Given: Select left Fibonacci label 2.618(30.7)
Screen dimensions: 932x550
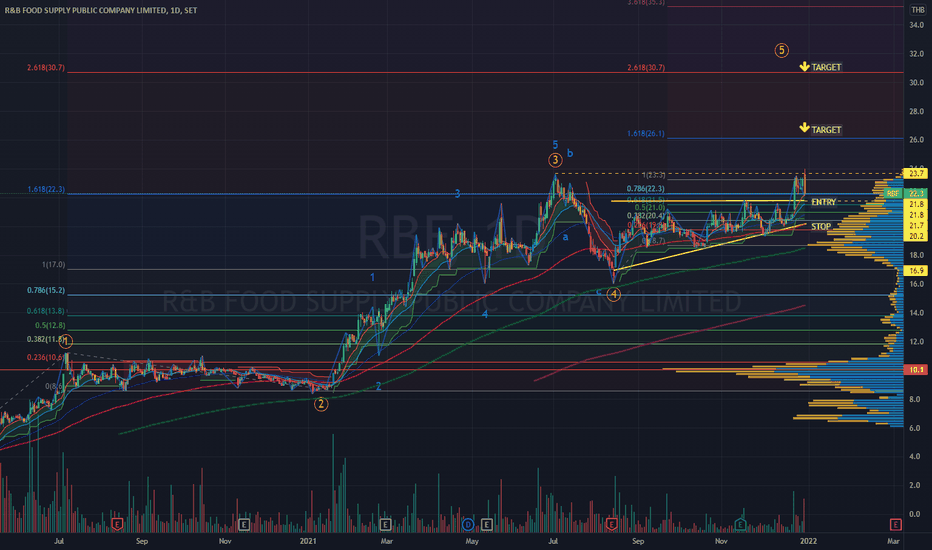Looking at the screenshot, I should [46, 68].
